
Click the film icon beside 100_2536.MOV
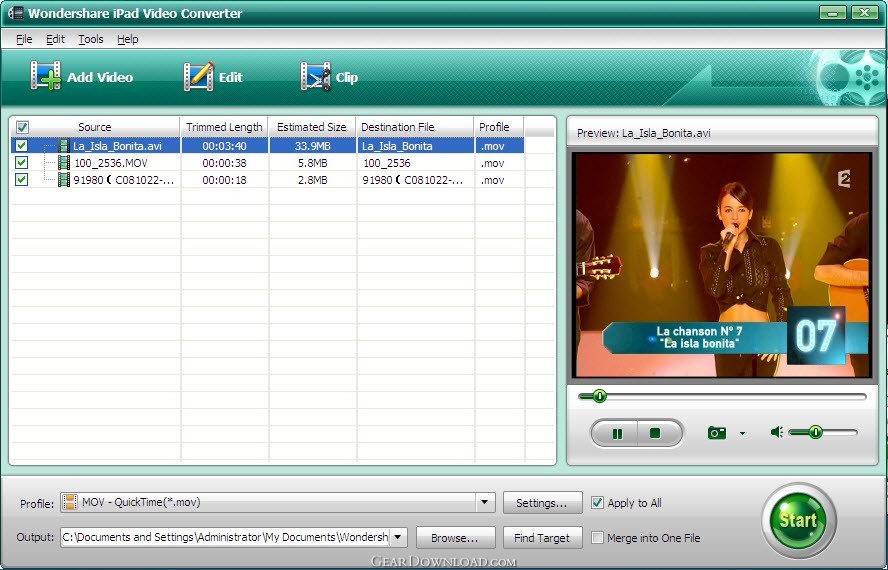pyautogui.click(x=64, y=163)
